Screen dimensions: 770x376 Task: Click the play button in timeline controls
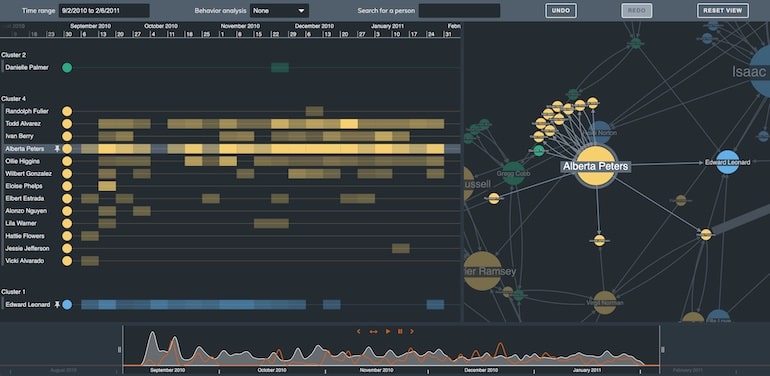pos(388,331)
